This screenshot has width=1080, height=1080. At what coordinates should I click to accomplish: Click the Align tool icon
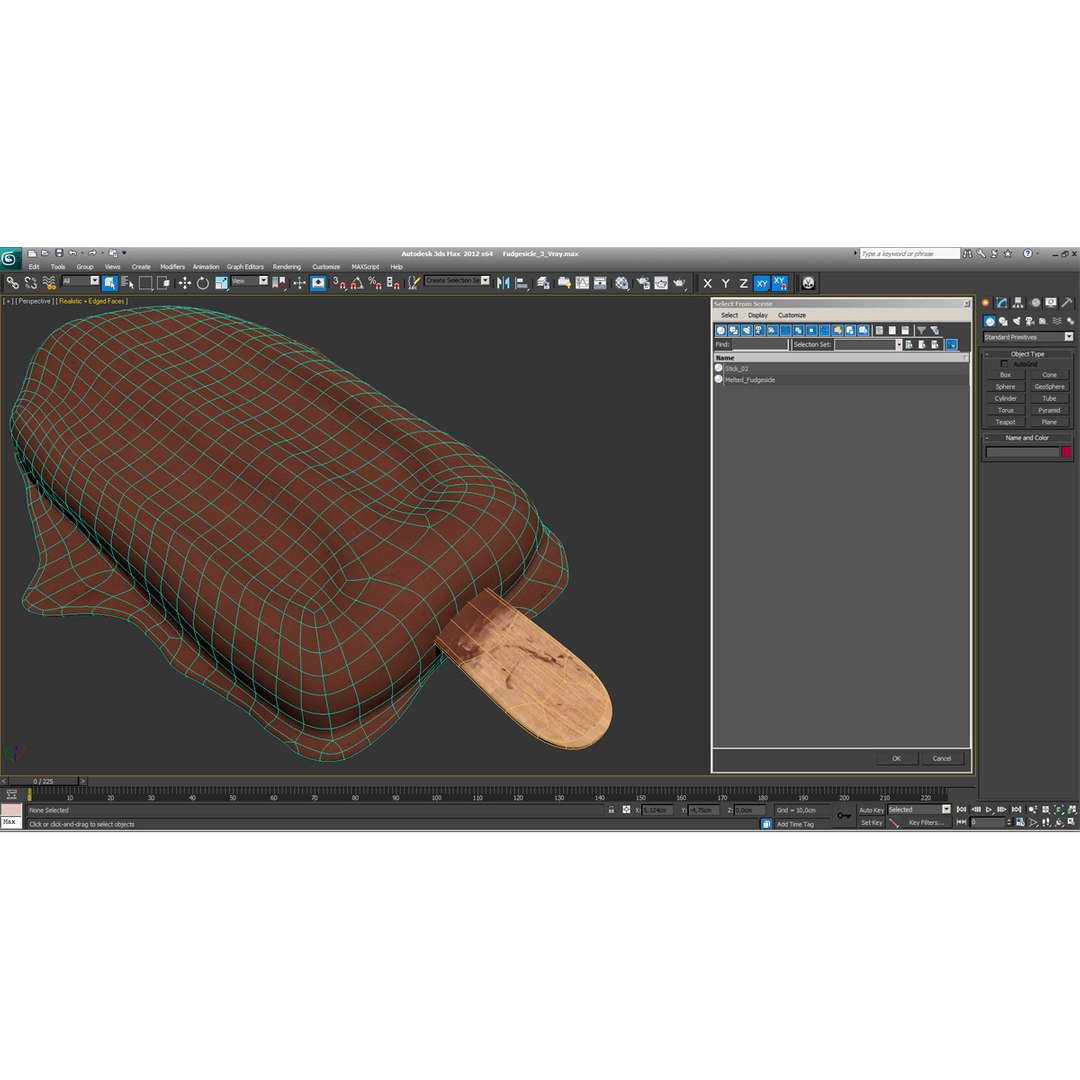pyautogui.click(x=521, y=283)
